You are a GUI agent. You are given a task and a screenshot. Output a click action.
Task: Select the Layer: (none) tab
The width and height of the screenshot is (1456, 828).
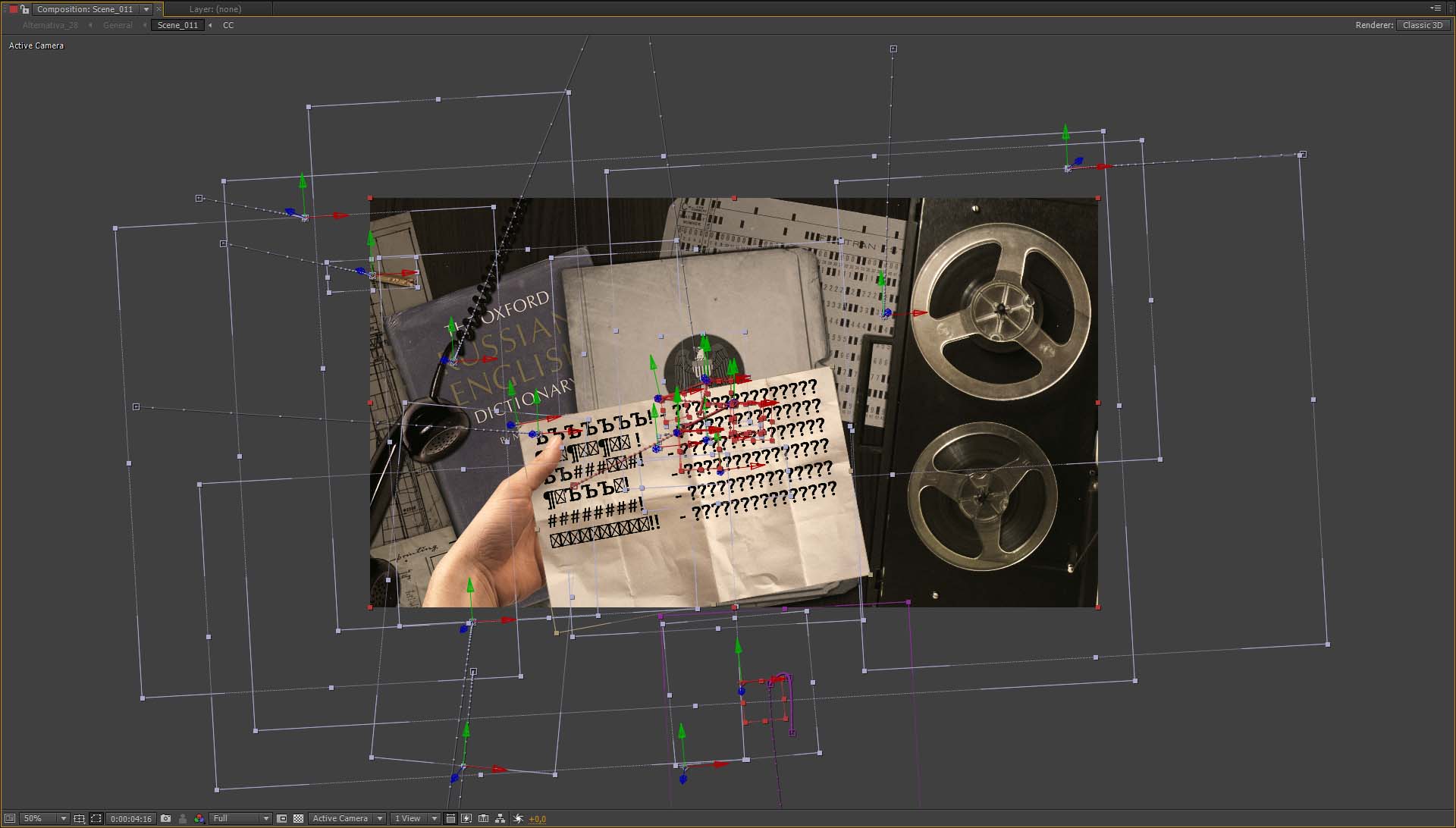(x=215, y=9)
